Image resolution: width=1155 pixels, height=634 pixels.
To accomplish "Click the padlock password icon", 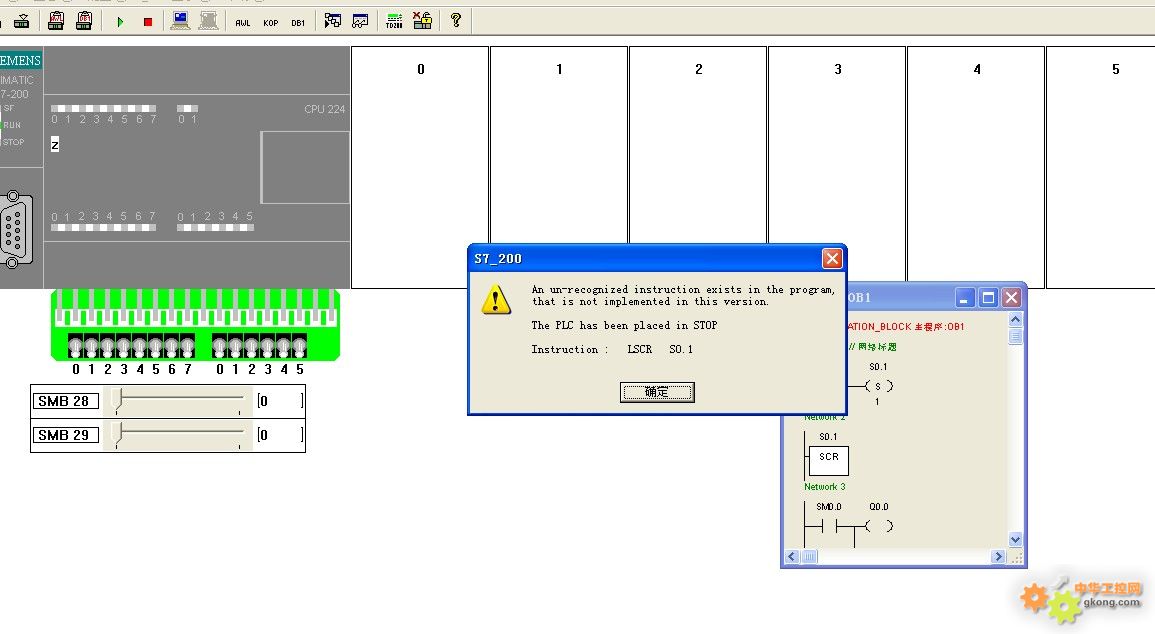I will (422, 21).
